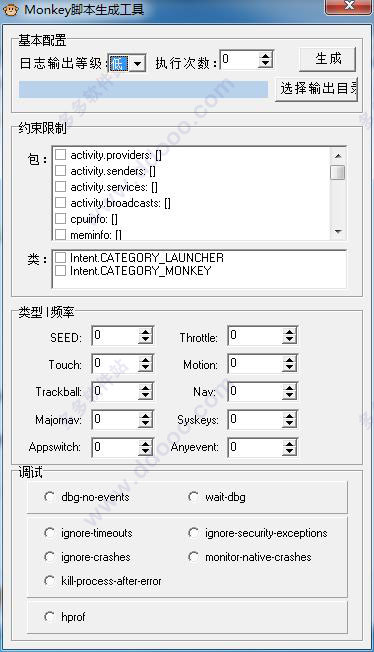Check the activity.senders package checkbox

click(61, 170)
